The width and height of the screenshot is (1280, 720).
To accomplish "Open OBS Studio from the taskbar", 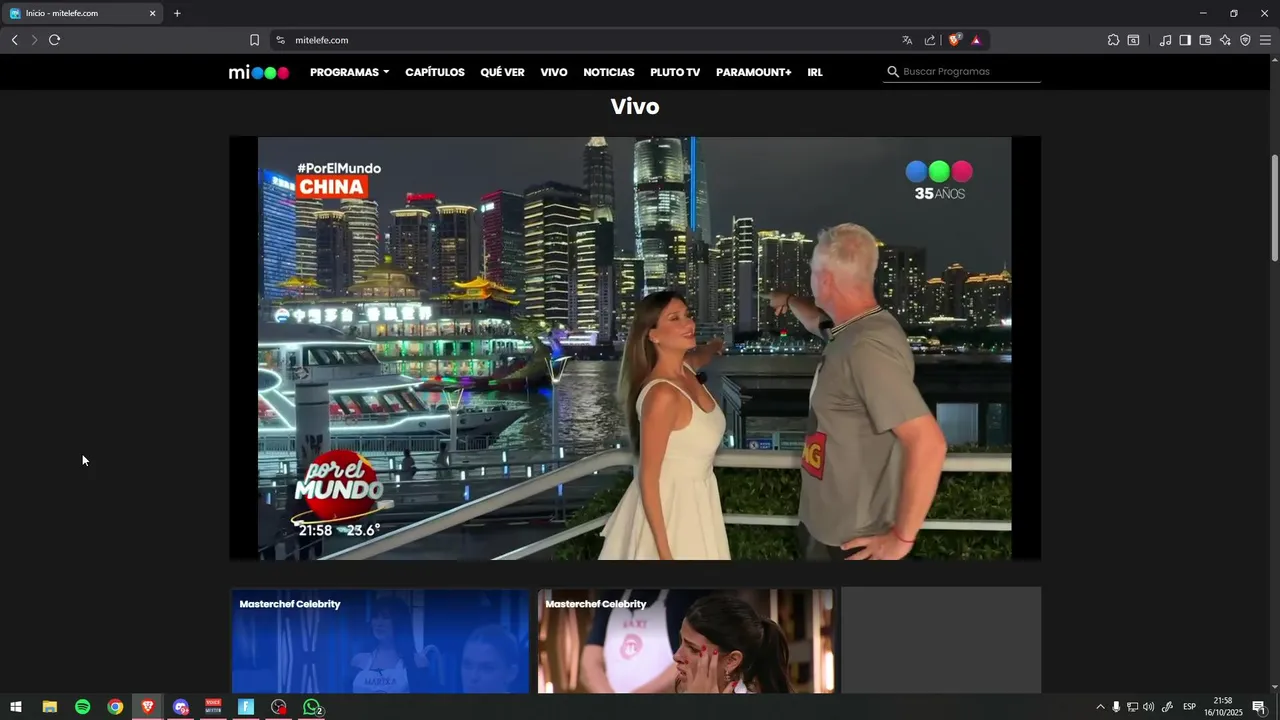I will 279,707.
